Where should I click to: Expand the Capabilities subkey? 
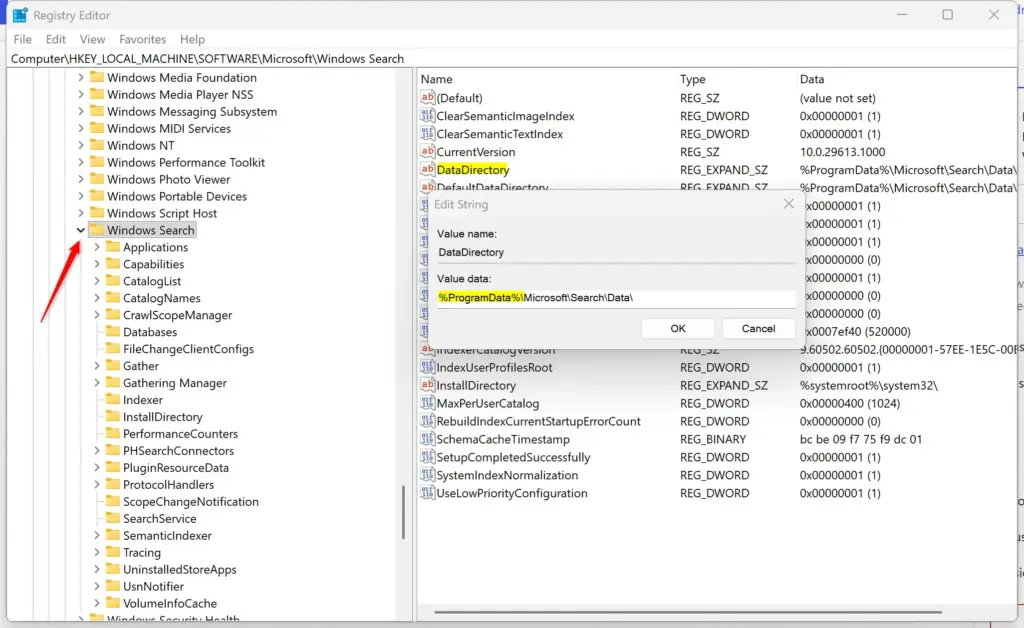coord(97,264)
